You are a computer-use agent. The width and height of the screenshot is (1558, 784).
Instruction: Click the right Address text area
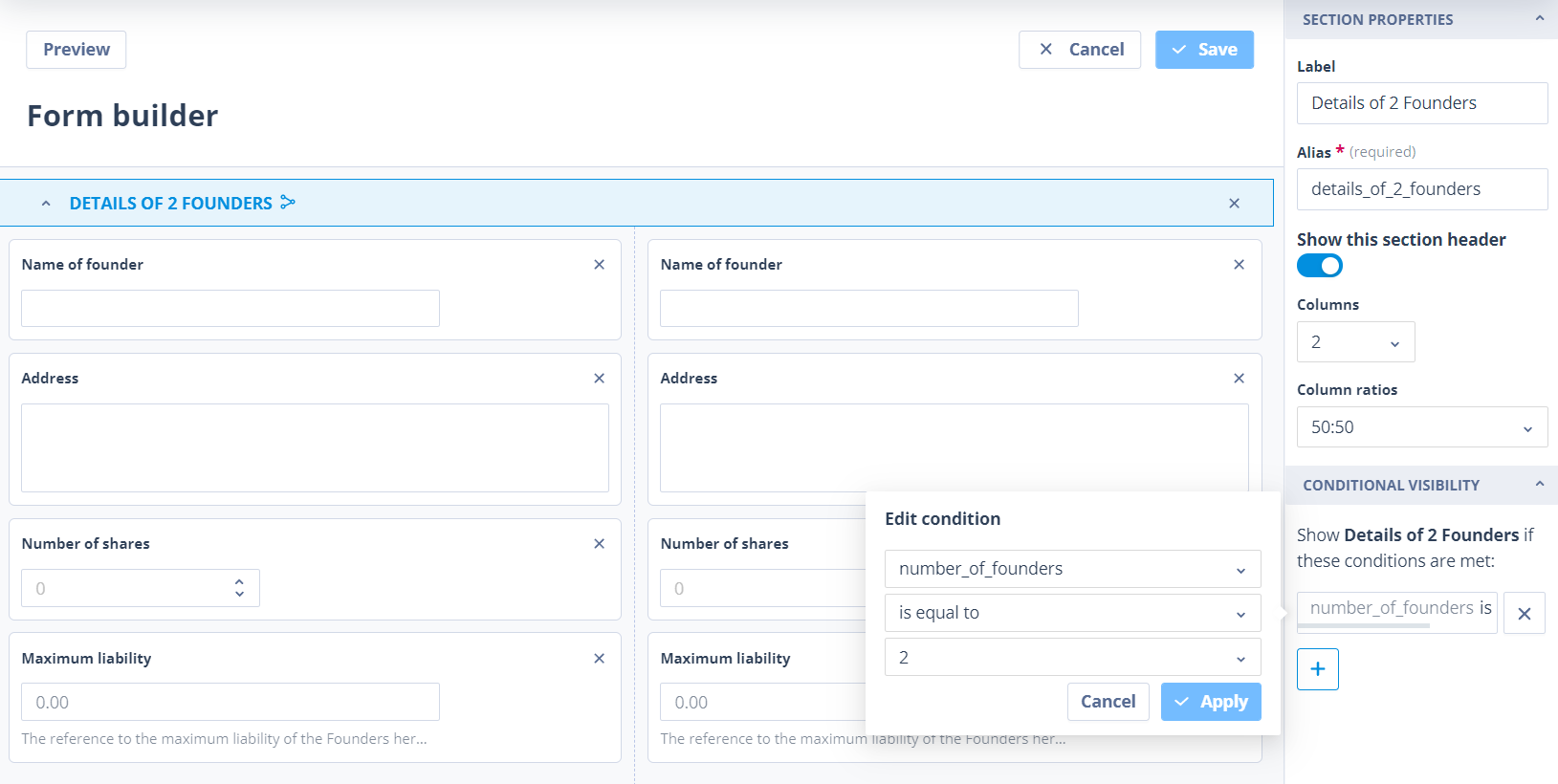coord(954,447)
